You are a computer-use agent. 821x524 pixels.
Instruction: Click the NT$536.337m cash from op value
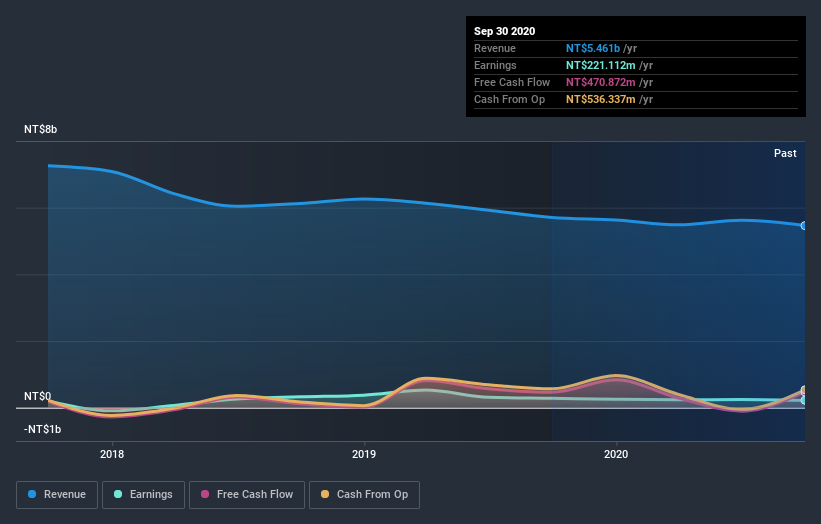click(601, 99)
